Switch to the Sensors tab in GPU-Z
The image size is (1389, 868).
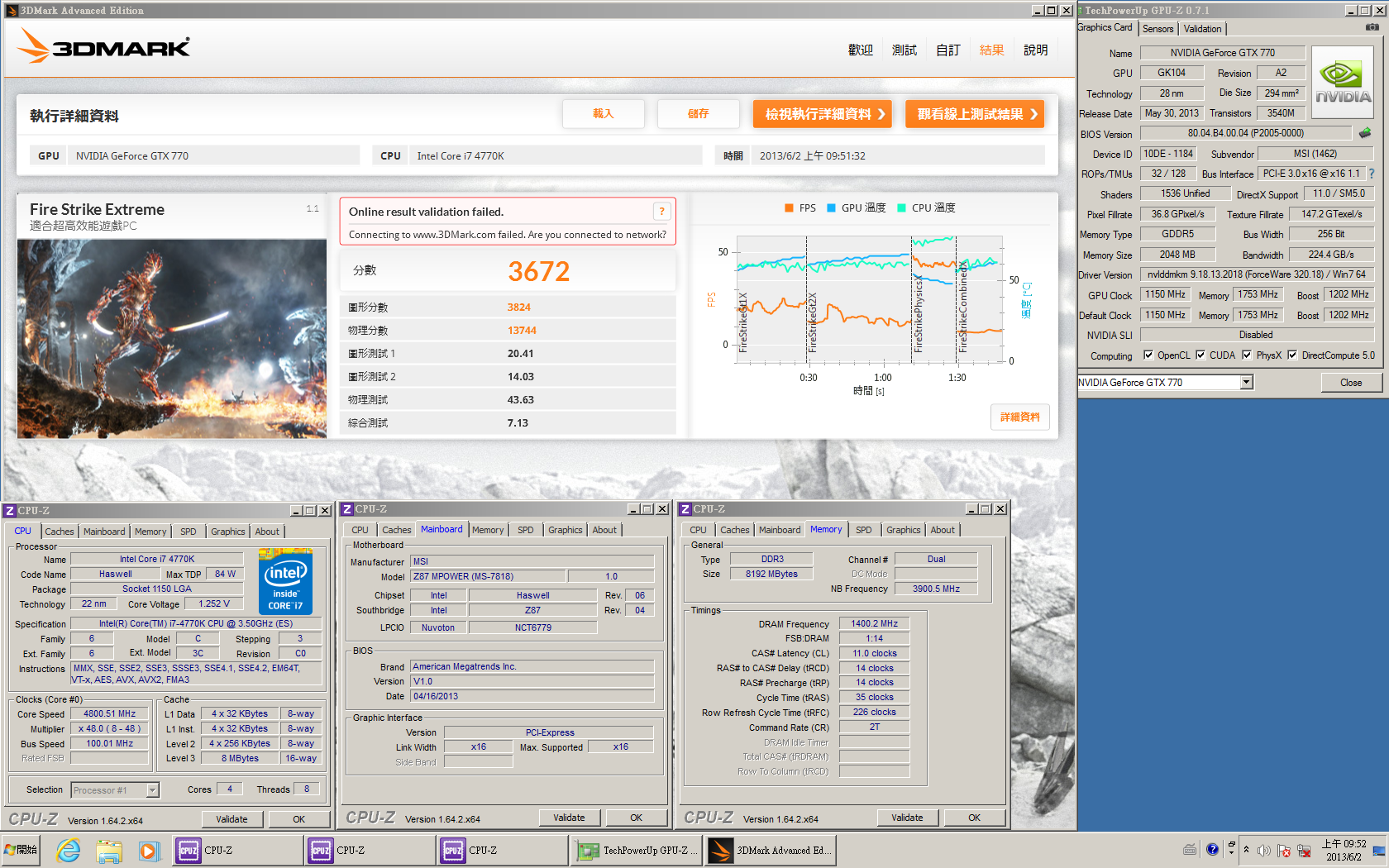tap(1157, 29)
